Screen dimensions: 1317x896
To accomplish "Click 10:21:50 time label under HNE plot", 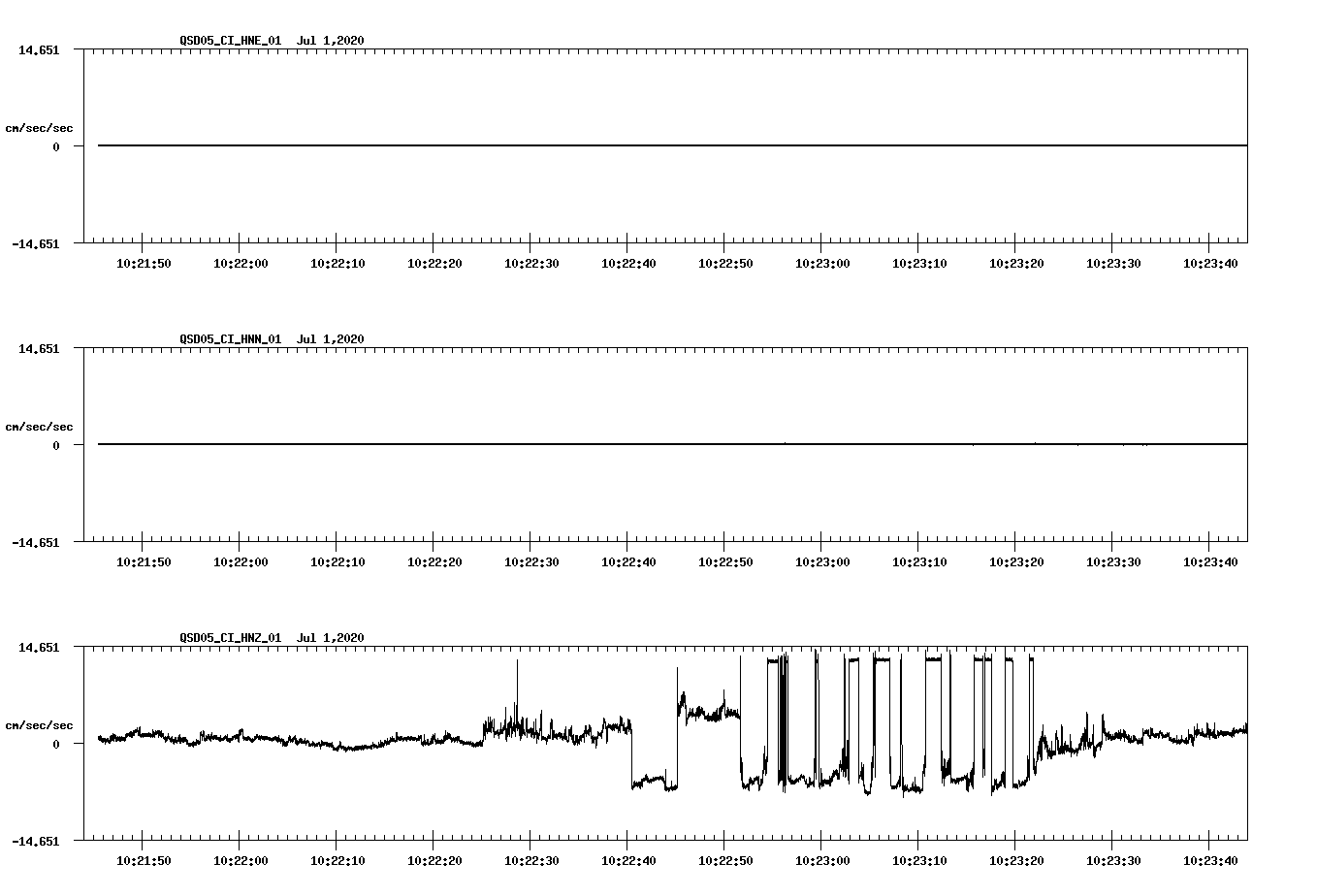I will click(144, 263).
